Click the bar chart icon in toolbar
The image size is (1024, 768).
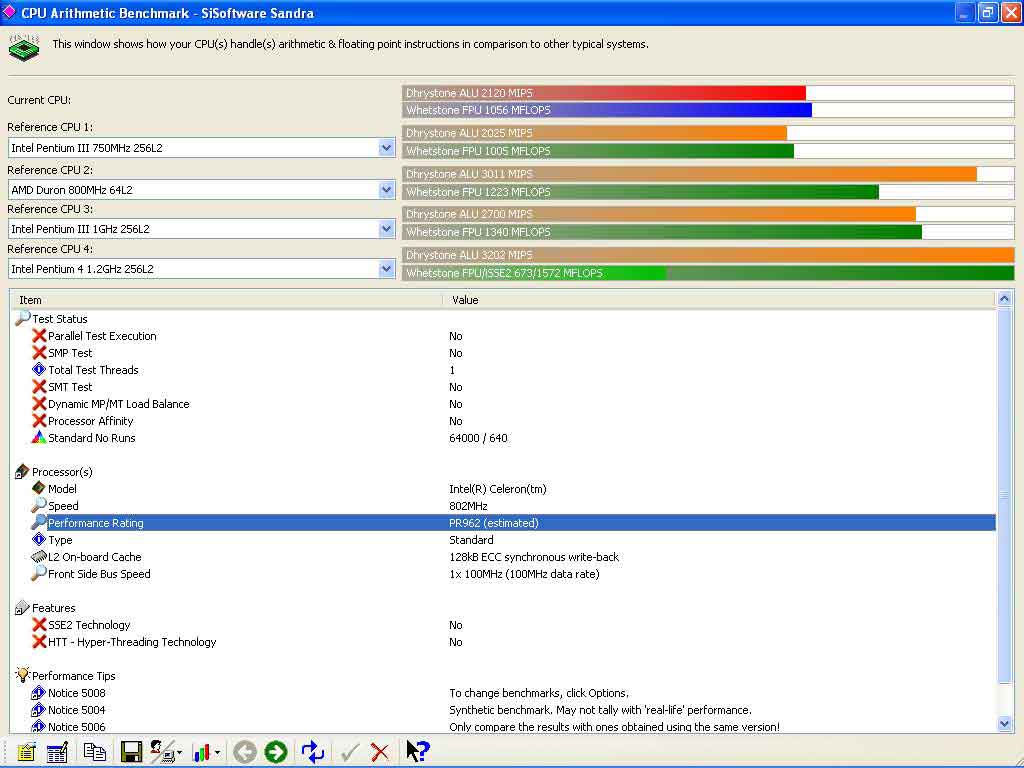204,752
